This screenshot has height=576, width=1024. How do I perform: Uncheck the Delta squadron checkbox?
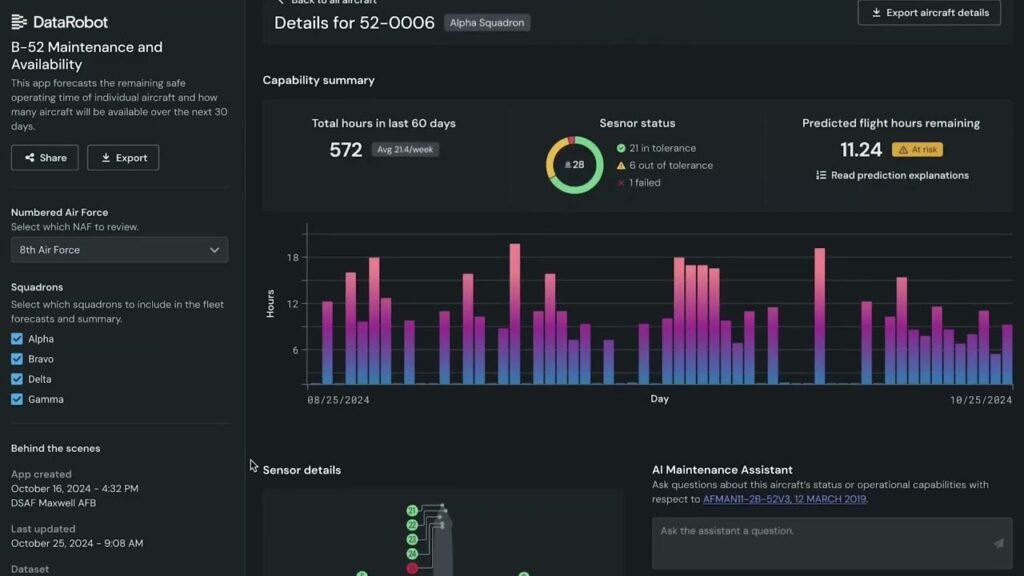coord(15,379)
